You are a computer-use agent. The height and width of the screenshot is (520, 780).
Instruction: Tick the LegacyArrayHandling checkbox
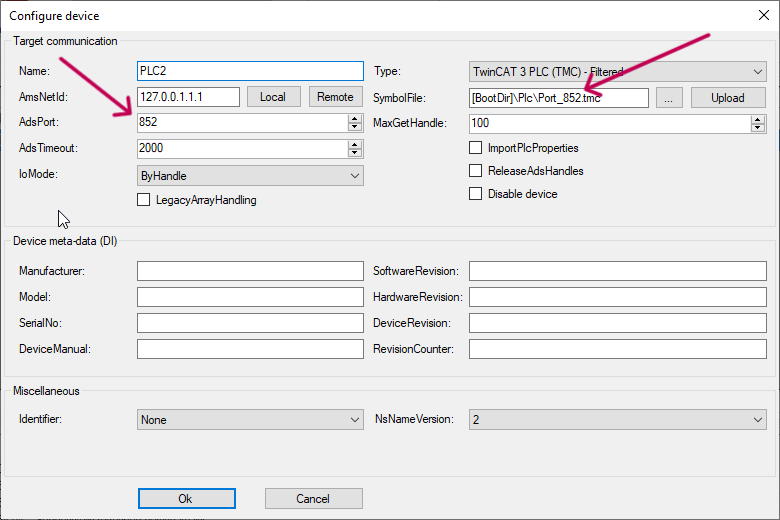(x=144, y=200)
